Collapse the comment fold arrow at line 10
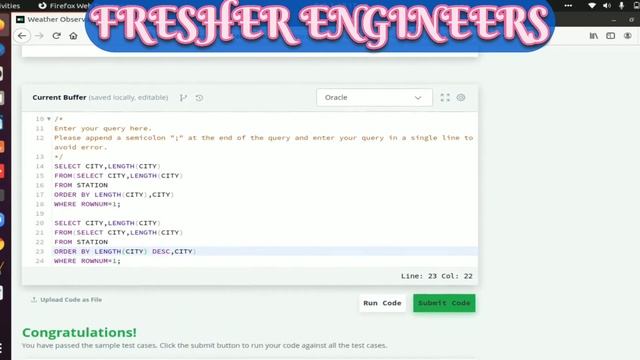Viewport: 640px width, 360px height. (x=49, y=119)
